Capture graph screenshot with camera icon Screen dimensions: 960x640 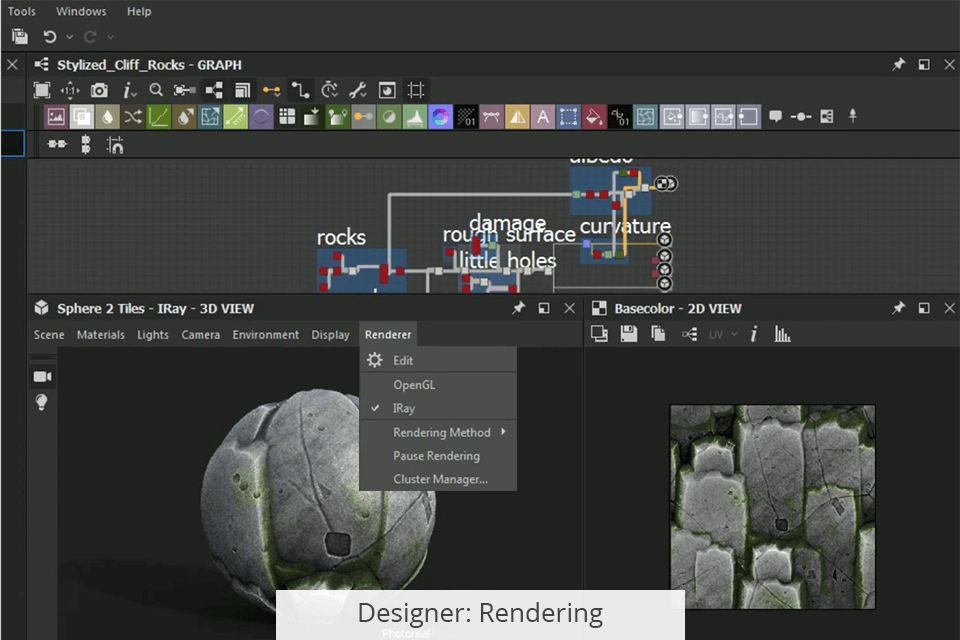[99, 91]
